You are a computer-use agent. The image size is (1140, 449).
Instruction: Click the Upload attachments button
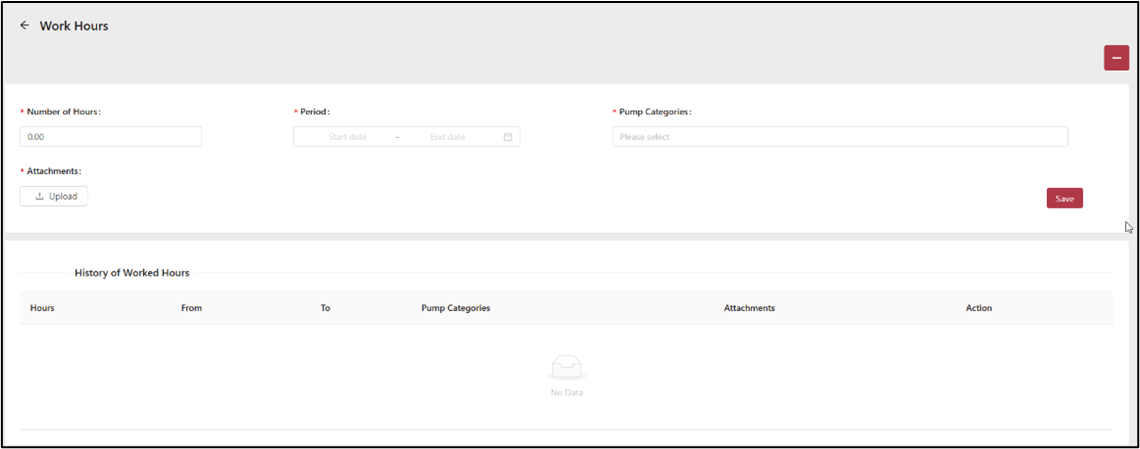54,196
